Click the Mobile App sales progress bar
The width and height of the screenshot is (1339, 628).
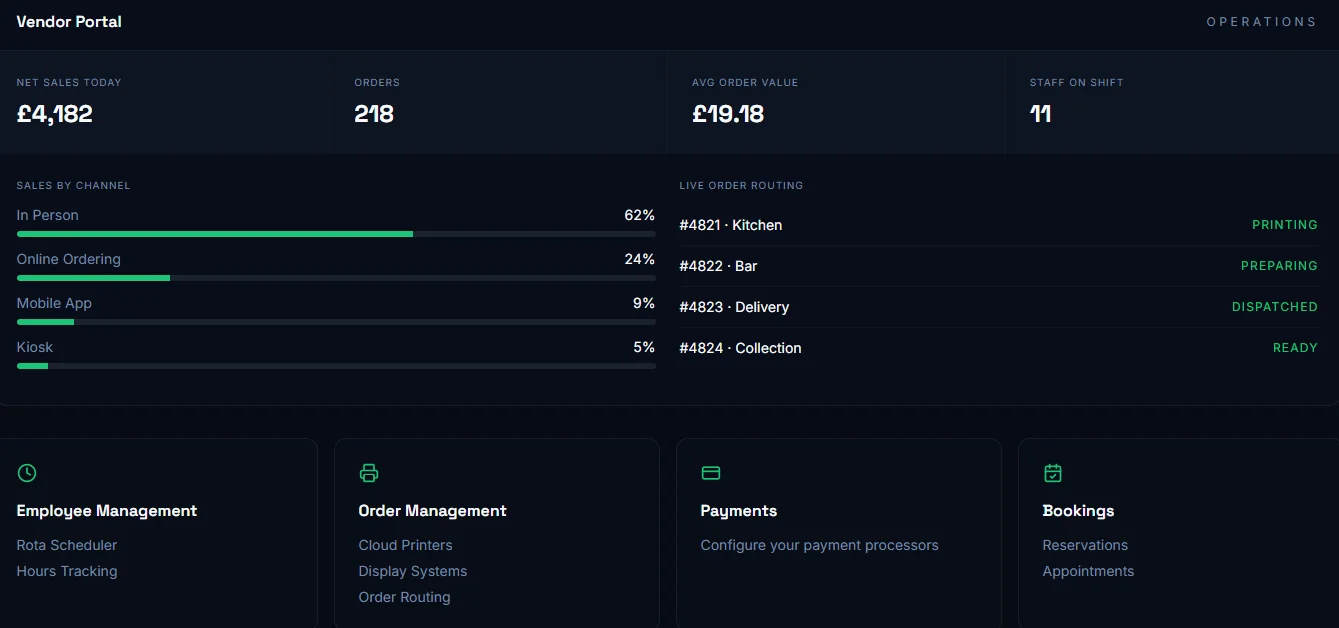pyautogui.click(x=336, y=322)
